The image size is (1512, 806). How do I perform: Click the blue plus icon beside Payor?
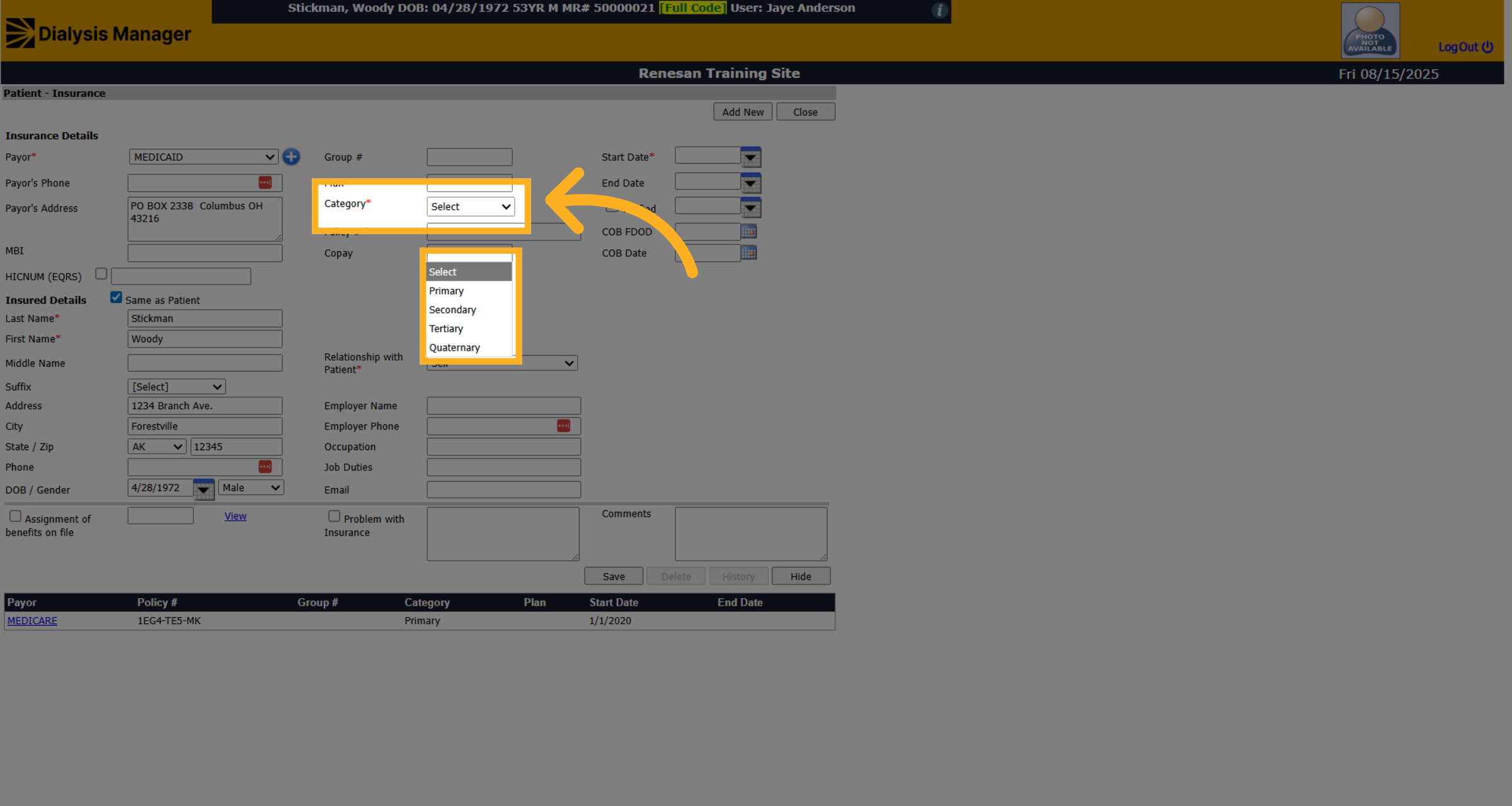click(291, 157)
